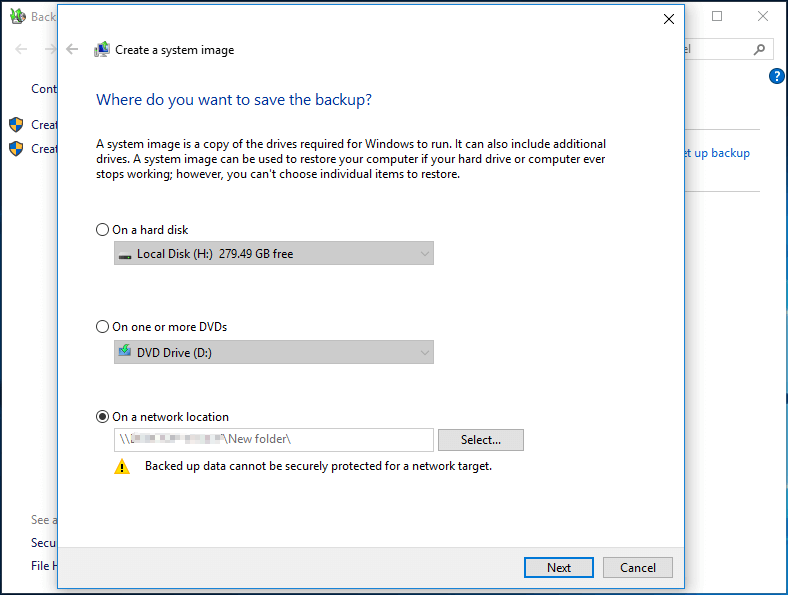Open the Local Disk (H:) drive dropdown

pyautogui.click(x=273, y=253)
